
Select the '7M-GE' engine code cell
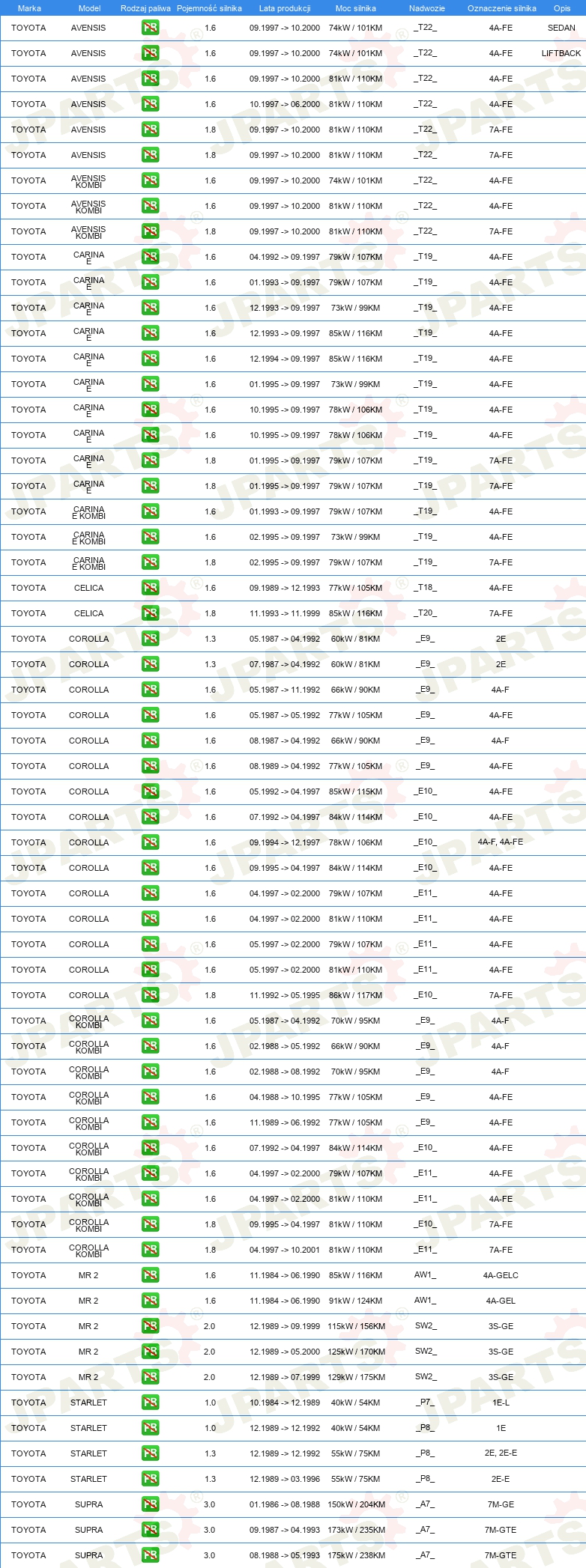click(x=501, y=1504)
